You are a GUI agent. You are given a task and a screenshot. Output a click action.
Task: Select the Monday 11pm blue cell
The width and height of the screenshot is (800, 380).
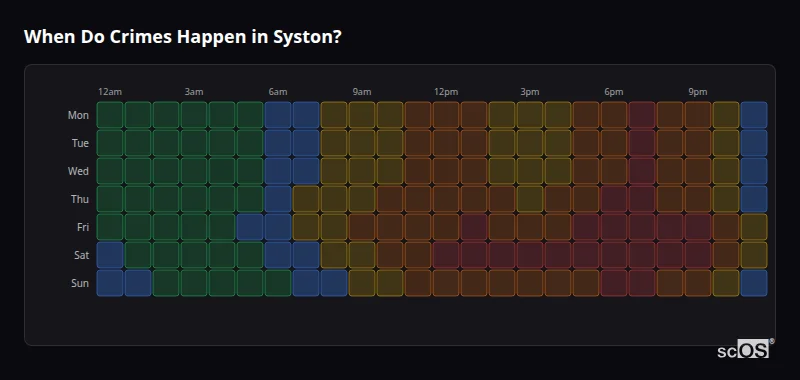tap(754, 115)
